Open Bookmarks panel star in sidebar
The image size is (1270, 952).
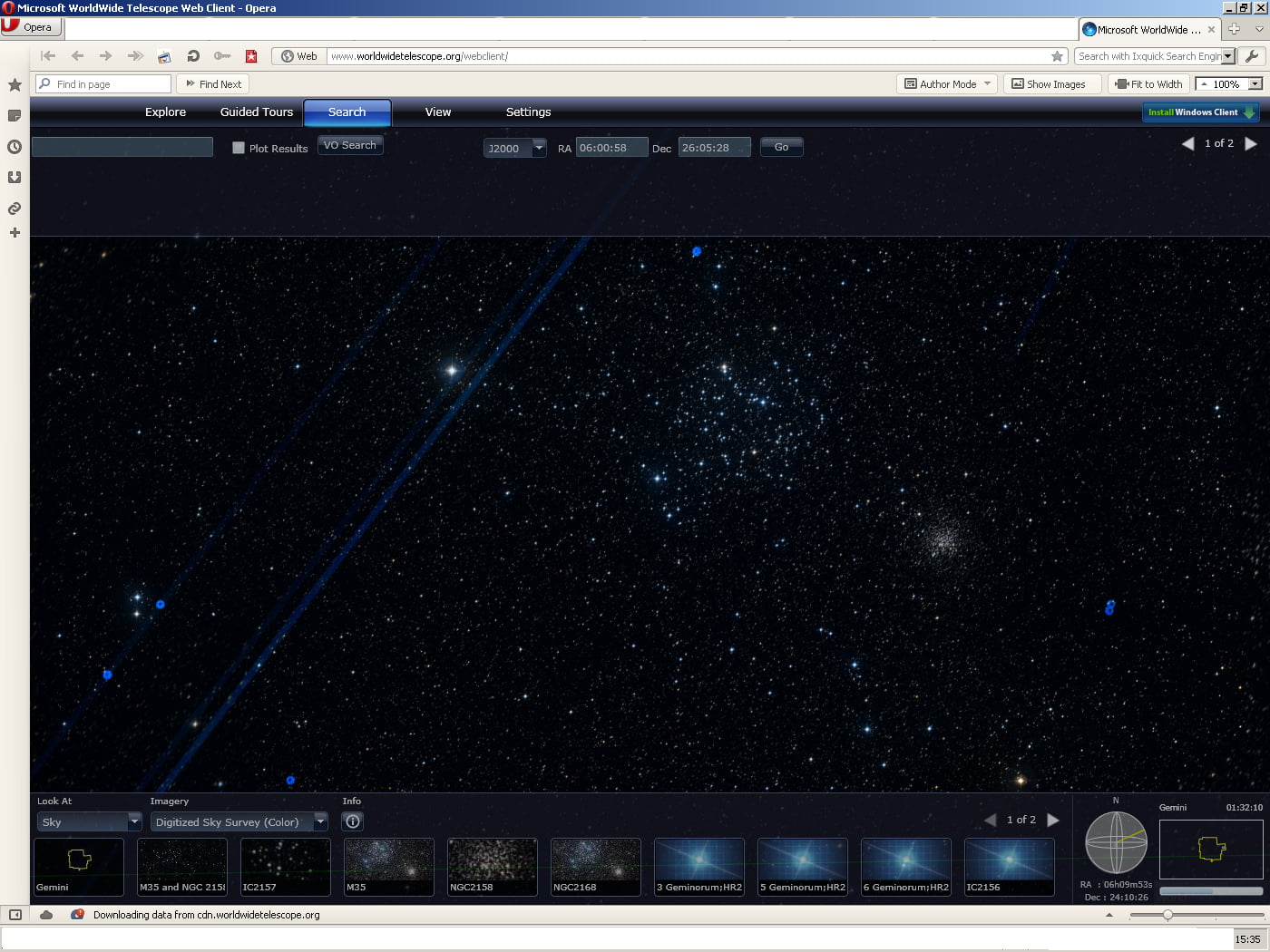(15, 85)
